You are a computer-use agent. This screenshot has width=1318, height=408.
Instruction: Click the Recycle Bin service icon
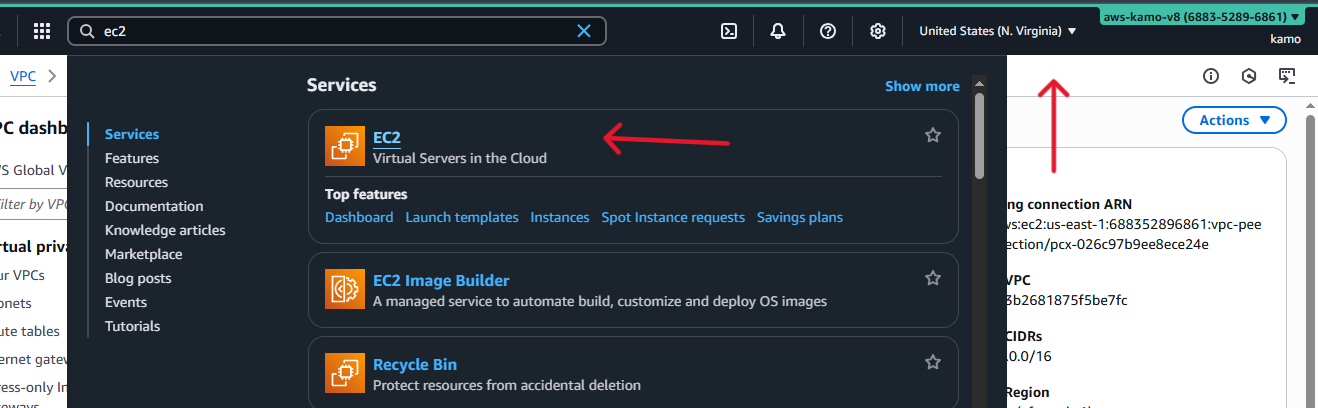[x=345, y=374]
